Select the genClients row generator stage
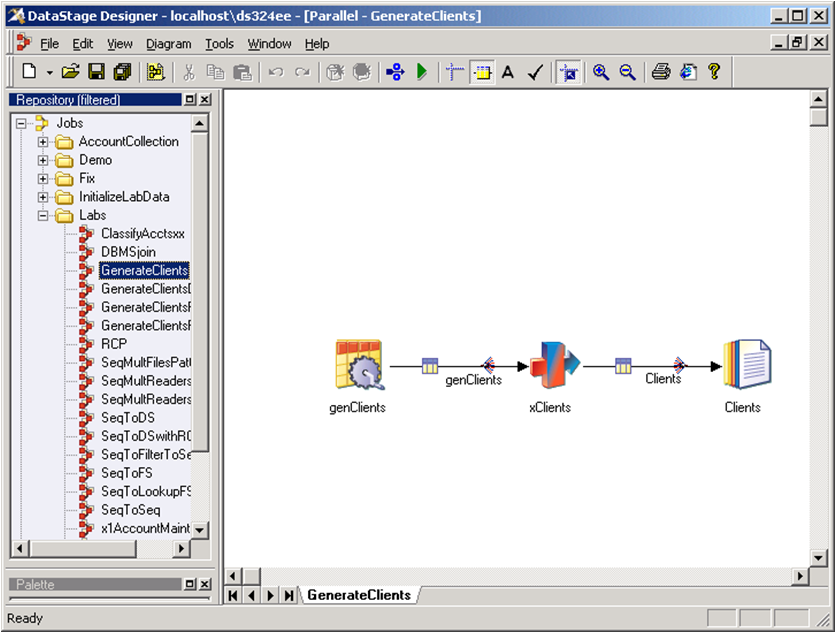Image resolution: width=836 pixels, height=633 pixels. pos(357,365)
